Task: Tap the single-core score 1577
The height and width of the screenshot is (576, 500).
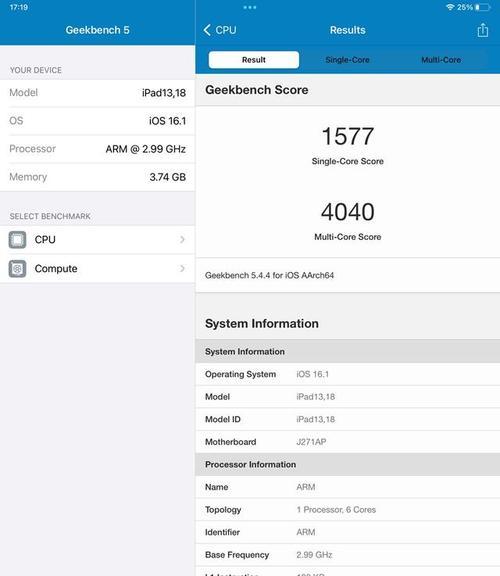Action: (x=348, y=136)
